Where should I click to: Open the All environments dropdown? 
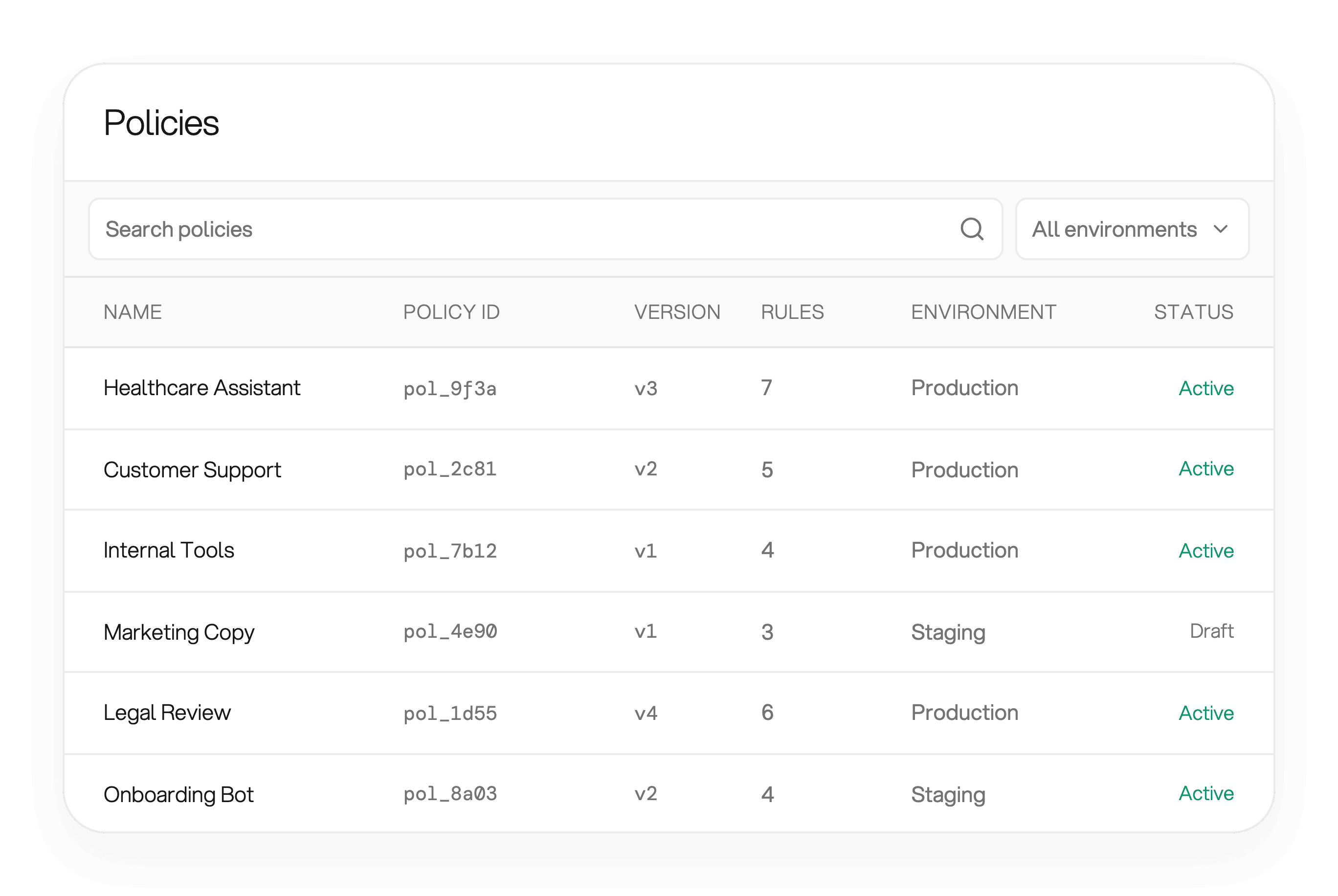[1132, 229]
